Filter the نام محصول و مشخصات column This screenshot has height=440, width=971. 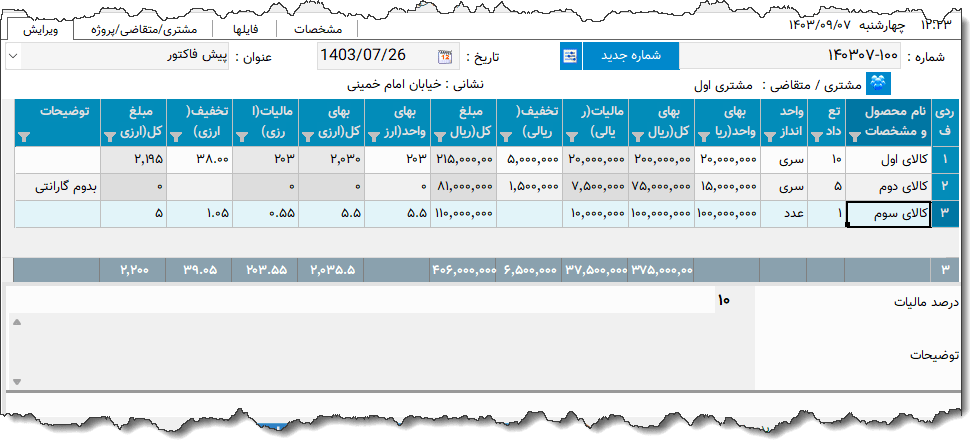pos(854,136)
